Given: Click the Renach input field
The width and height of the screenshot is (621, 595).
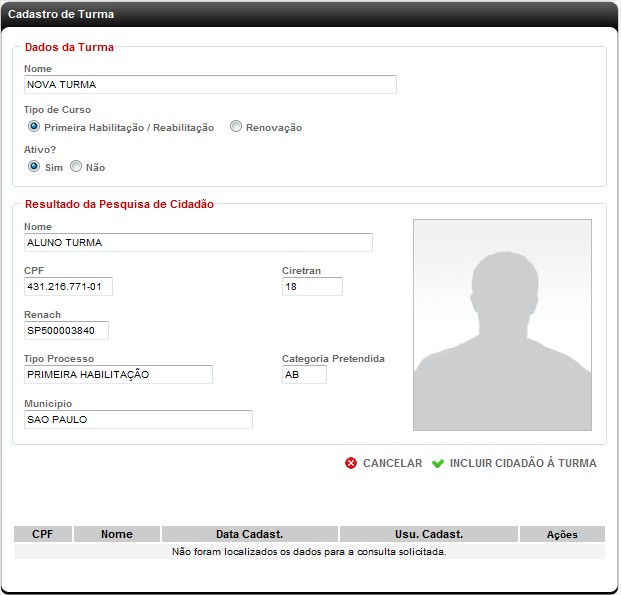Looking at the screenshot, I should 66,331.
